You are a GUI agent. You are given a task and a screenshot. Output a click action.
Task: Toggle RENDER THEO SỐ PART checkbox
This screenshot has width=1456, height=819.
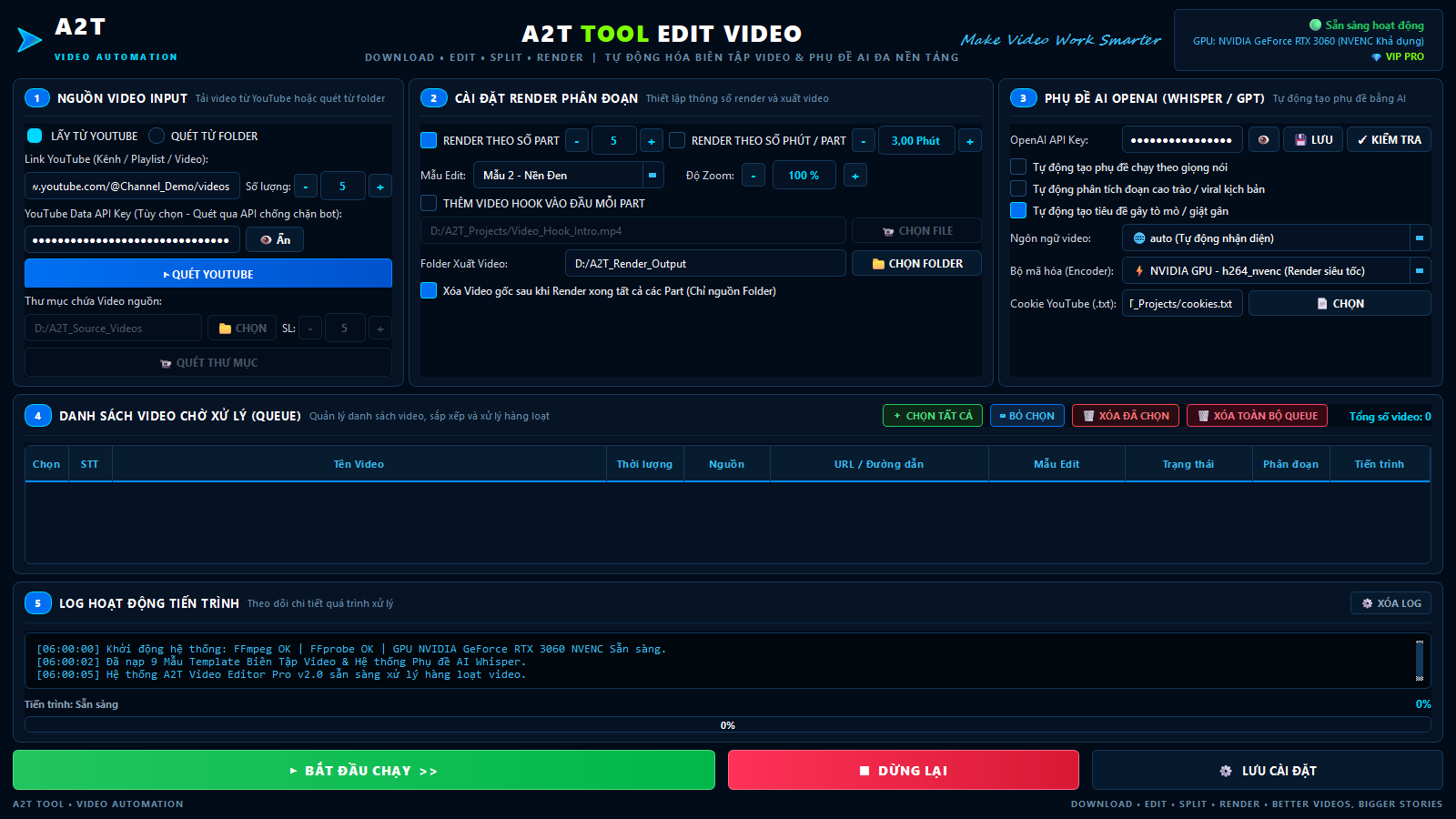(429, 140)
